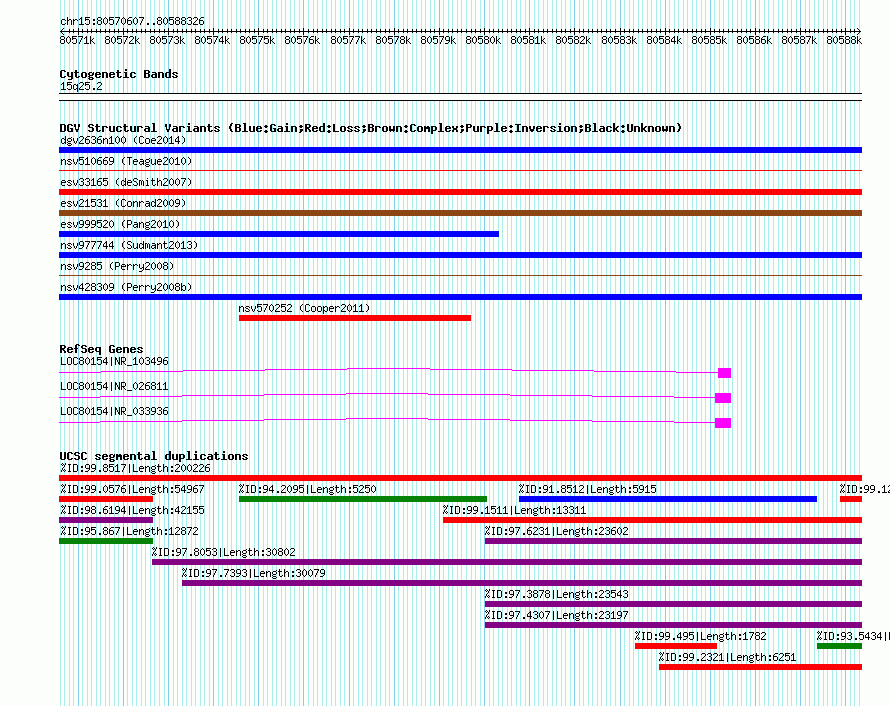Viewport: 890px width, 706px height.
Task: Click label esv999520 (Pang2010)
Action: 120,224
